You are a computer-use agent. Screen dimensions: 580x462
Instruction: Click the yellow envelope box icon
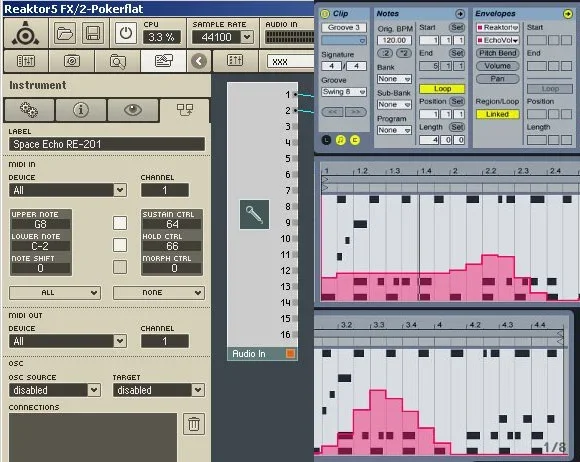(354, 140)
